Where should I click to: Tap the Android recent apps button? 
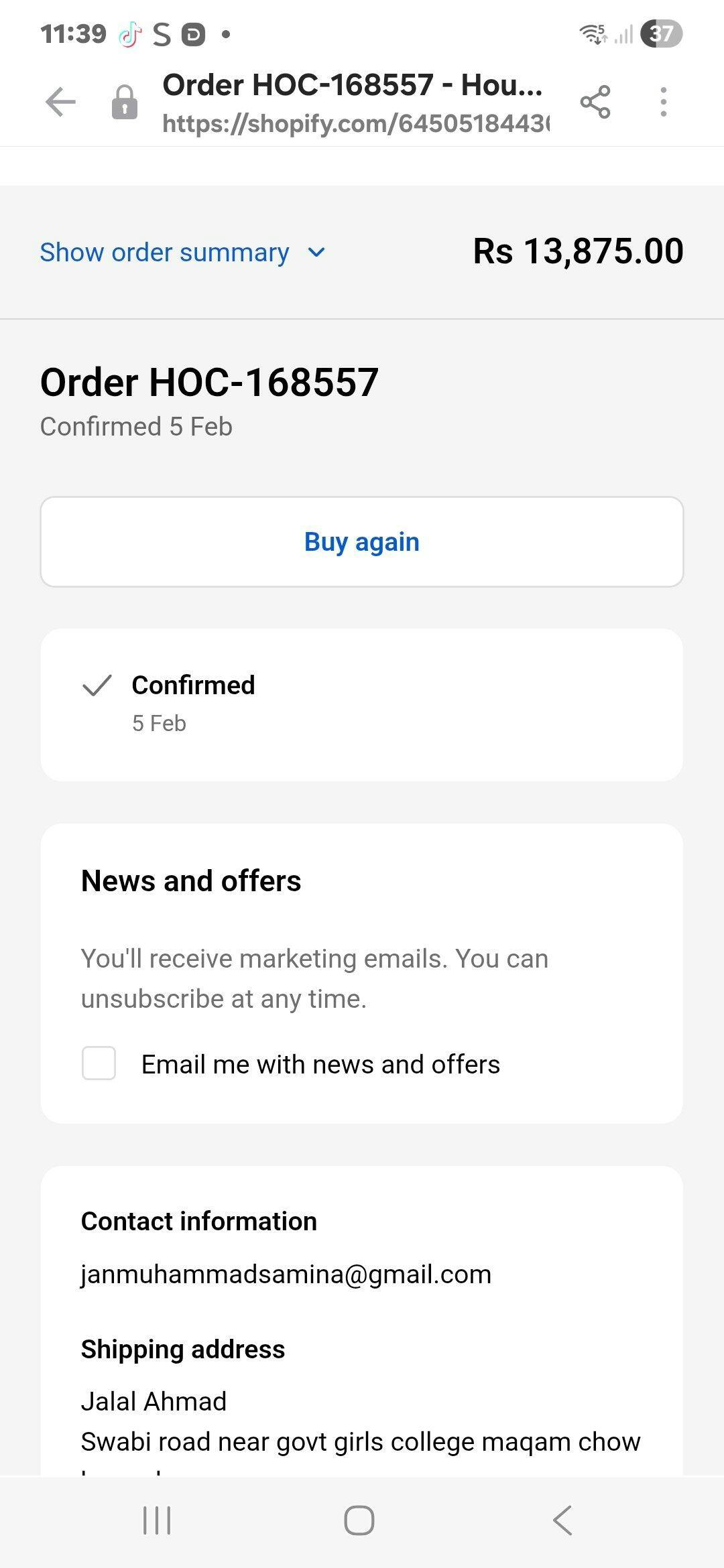[x=157, y=1520]
